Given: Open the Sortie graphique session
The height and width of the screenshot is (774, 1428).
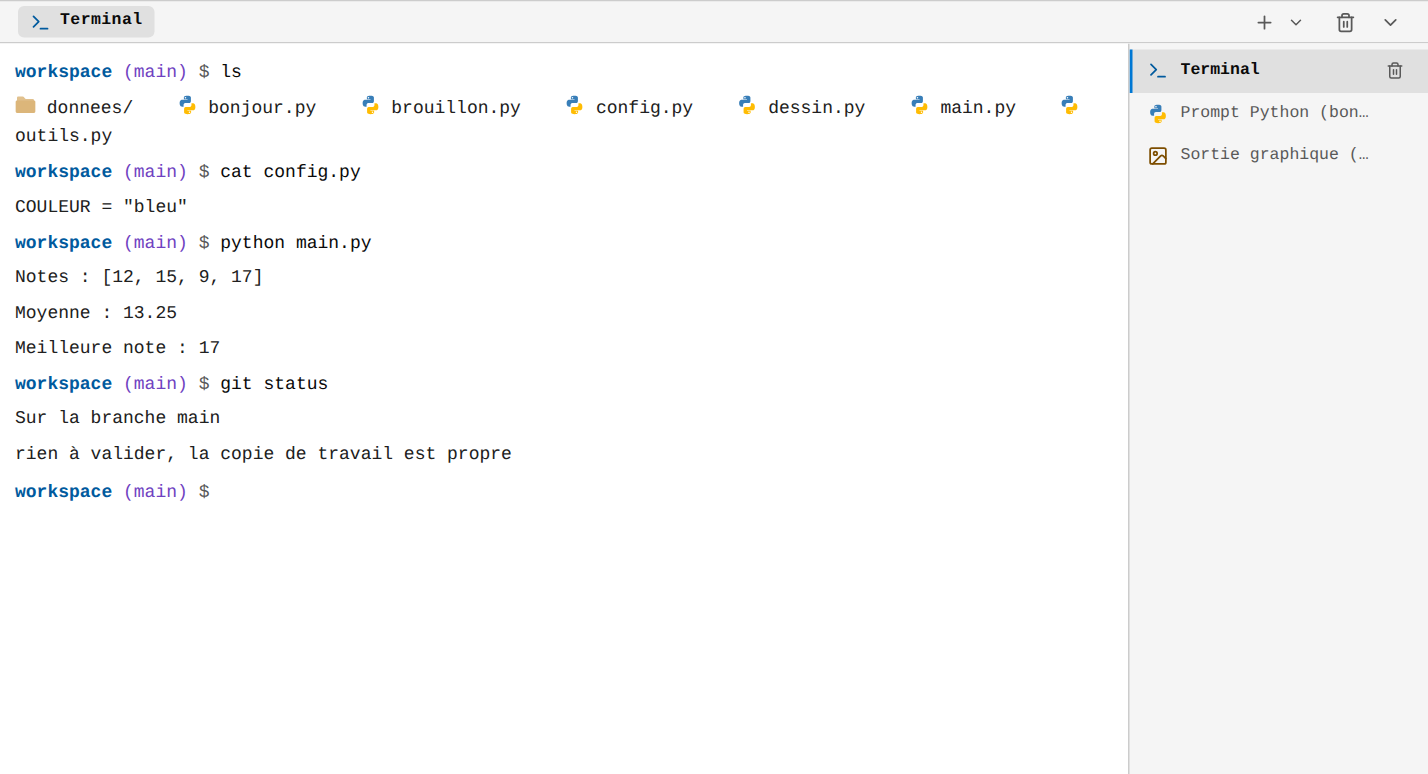Looking at the screenshot, I should pos(1279,155).
